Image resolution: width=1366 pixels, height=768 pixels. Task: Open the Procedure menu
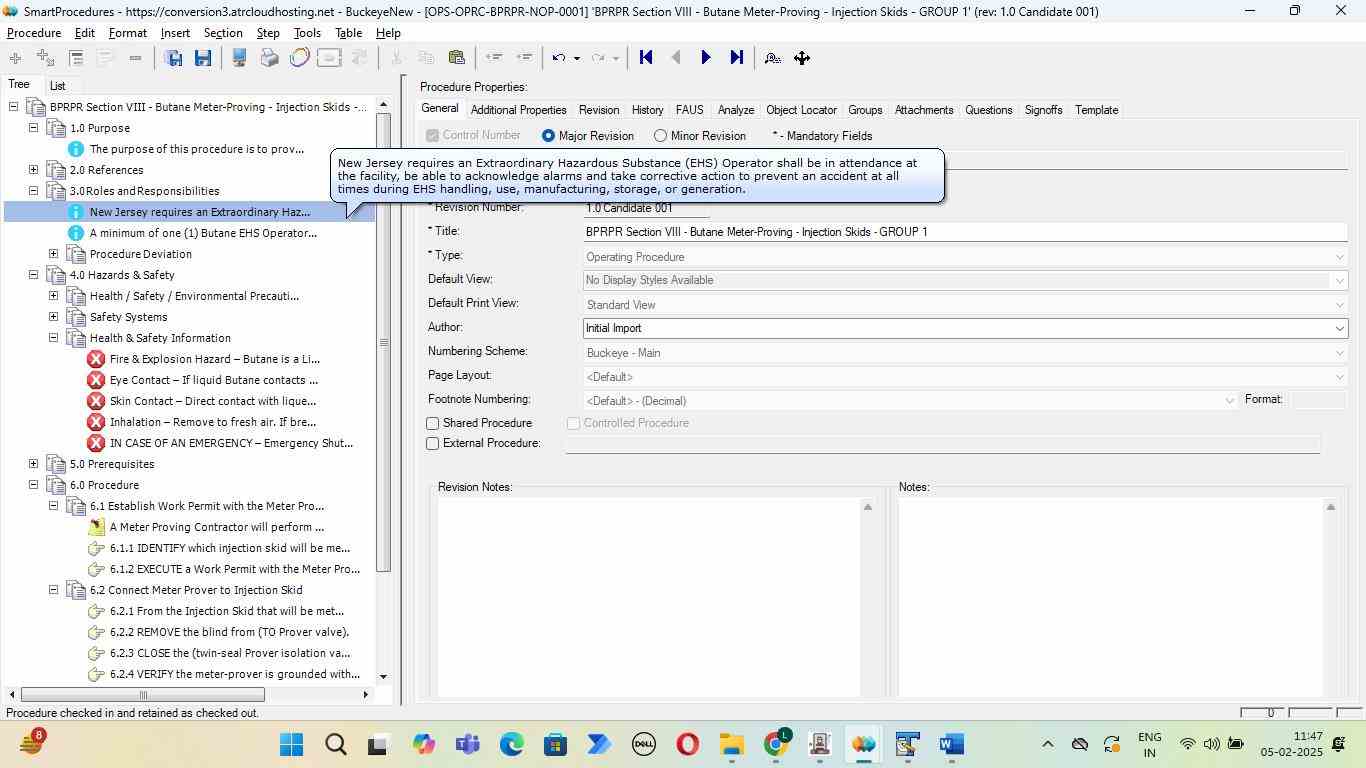(34, 33)
